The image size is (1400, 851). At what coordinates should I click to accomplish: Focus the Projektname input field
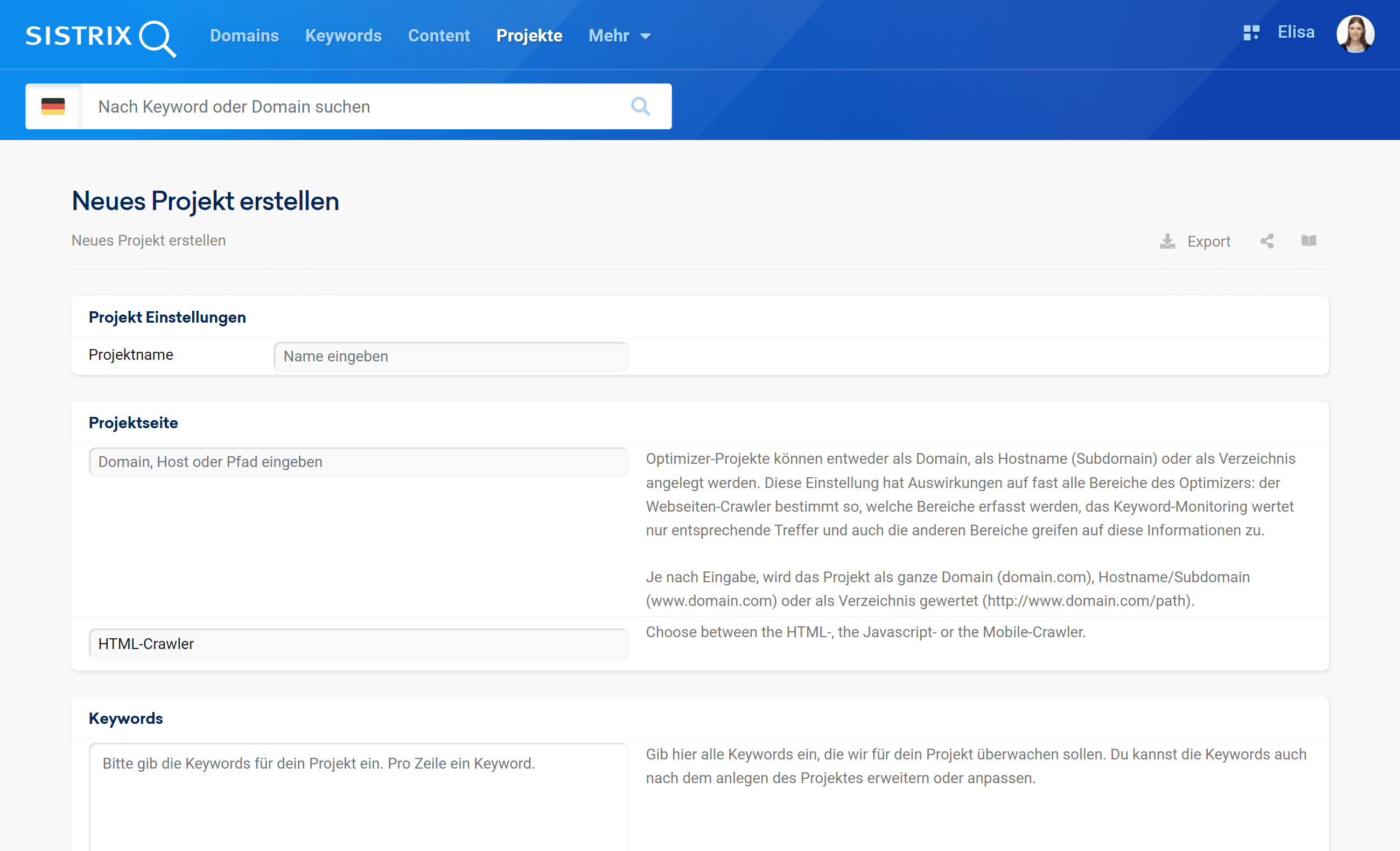(x=451, y=357)
